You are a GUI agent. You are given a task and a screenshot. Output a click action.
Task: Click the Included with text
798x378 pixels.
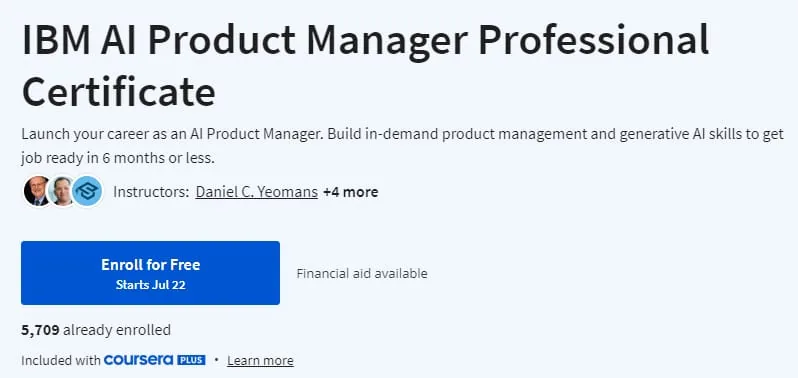(61, 361)
